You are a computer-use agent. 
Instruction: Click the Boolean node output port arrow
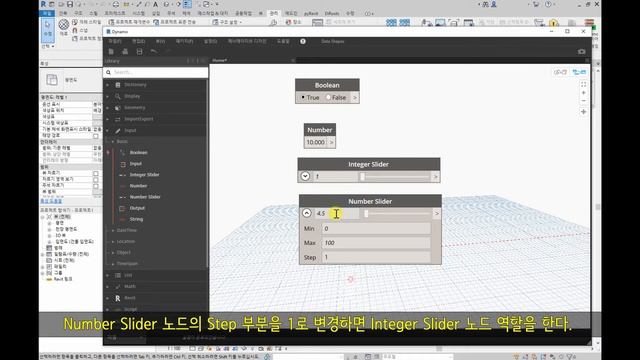pyautogui.click(x=355, y=98)
